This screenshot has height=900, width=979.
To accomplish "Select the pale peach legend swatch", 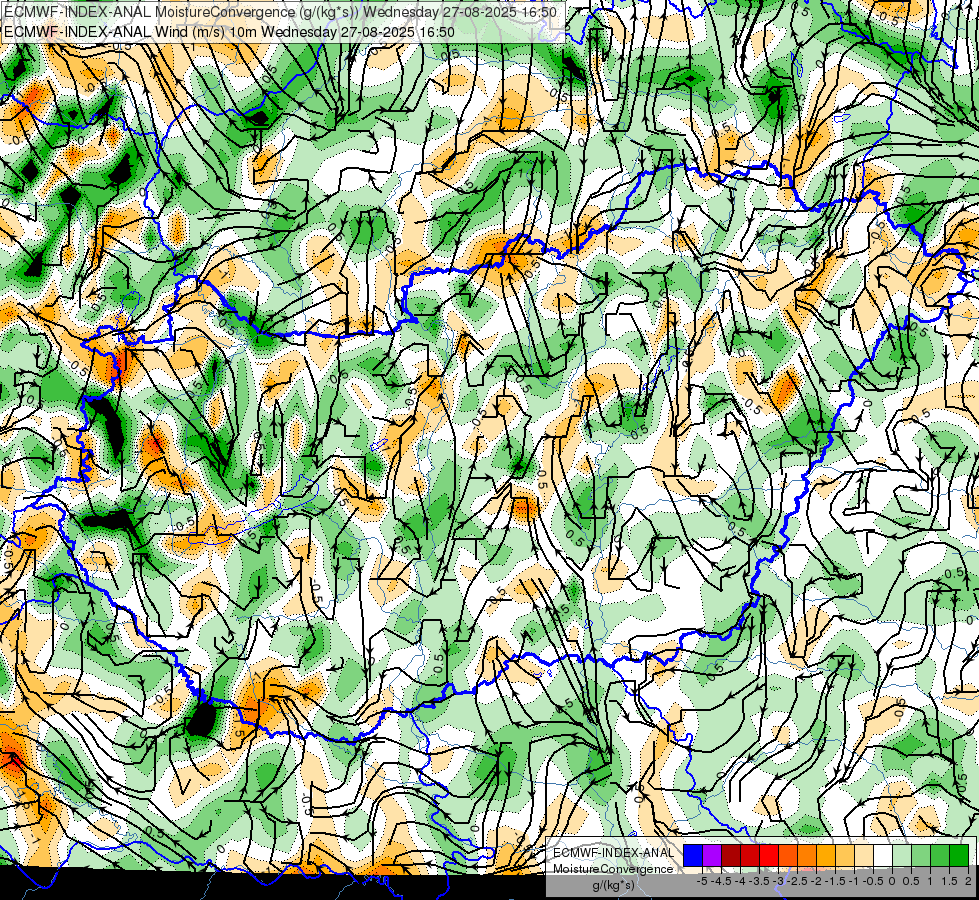I will (x=864, y=855).
